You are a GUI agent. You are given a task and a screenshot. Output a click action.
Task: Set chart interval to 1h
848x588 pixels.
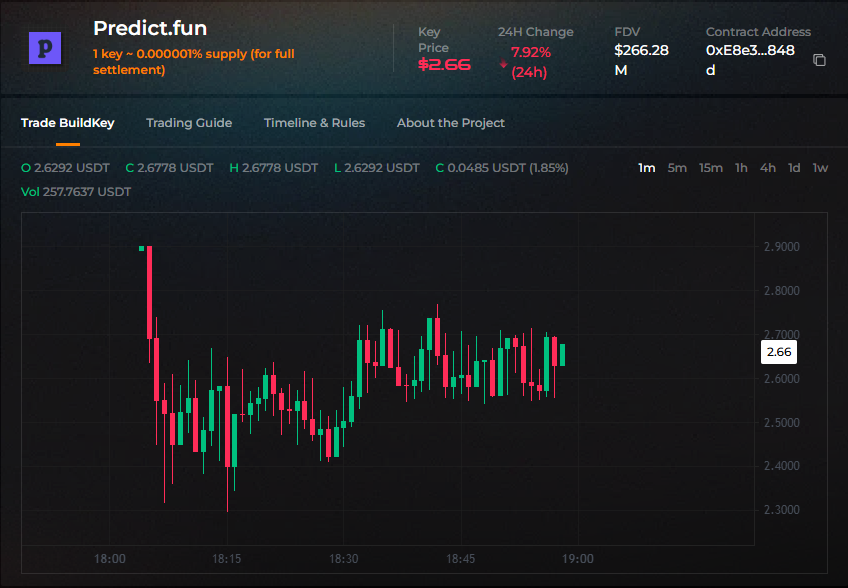coord(741,168)
